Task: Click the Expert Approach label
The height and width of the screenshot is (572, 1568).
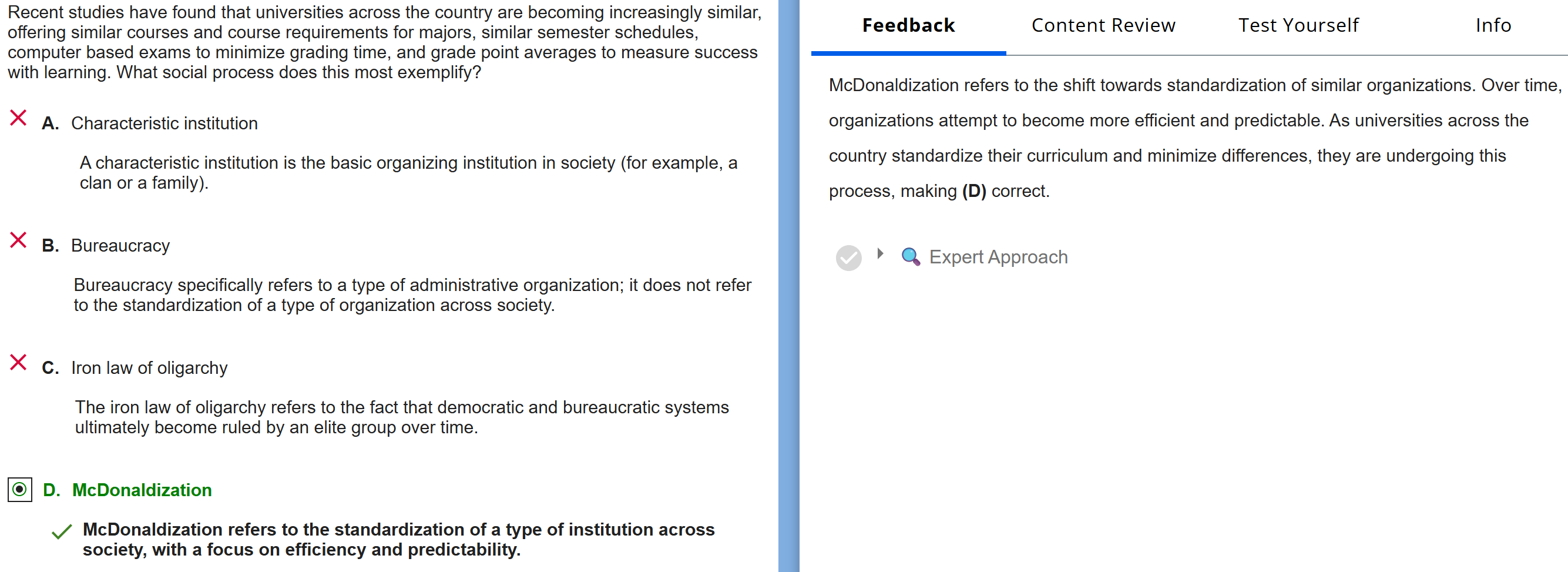Action: (x=998, y=257)
